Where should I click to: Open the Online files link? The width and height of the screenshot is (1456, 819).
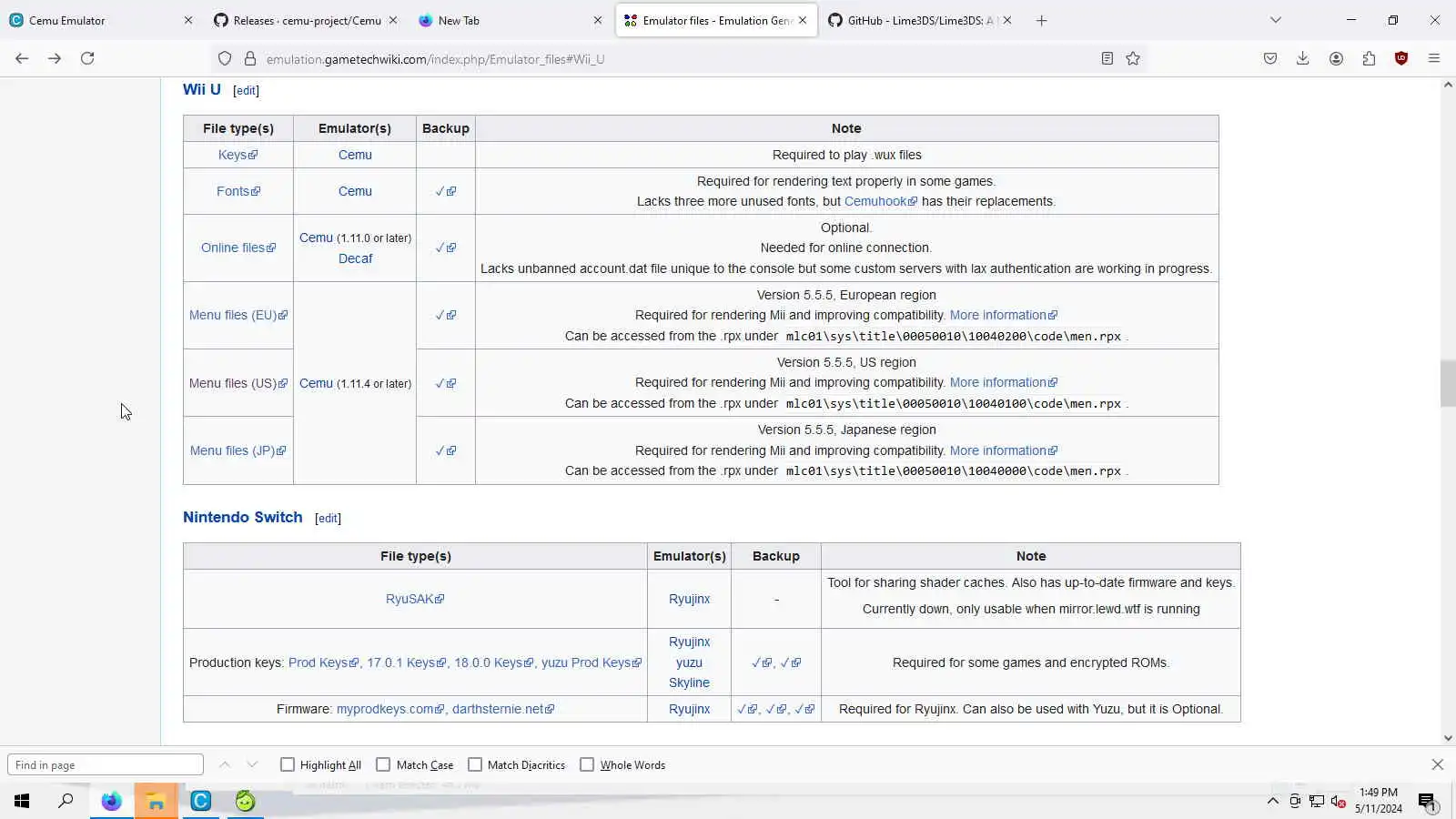[238, 248]
